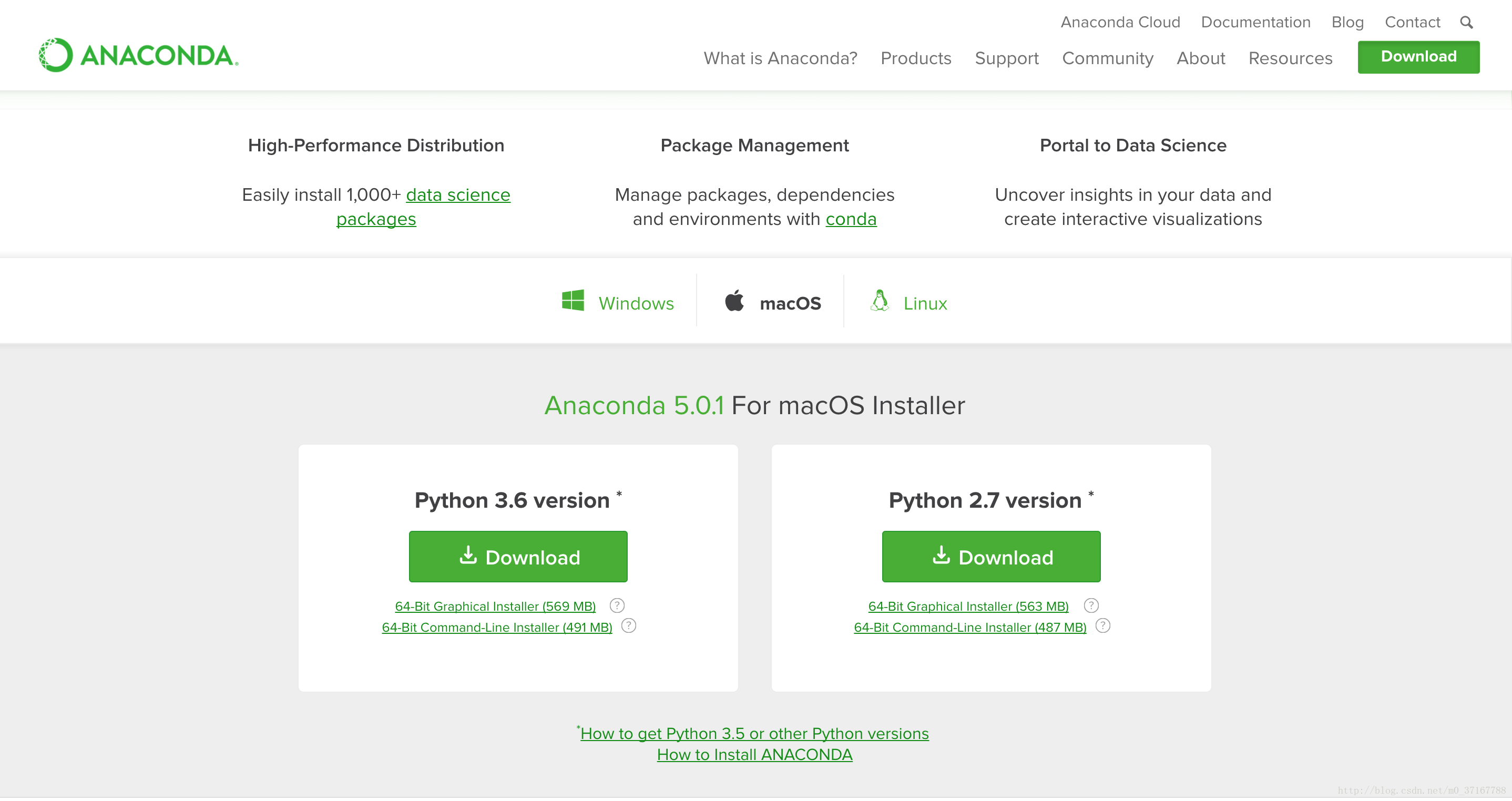Image resolution: width=1512 pixels, height=801 pixels.
Task: Open the Blog link
Action: tap(1347, 22)
